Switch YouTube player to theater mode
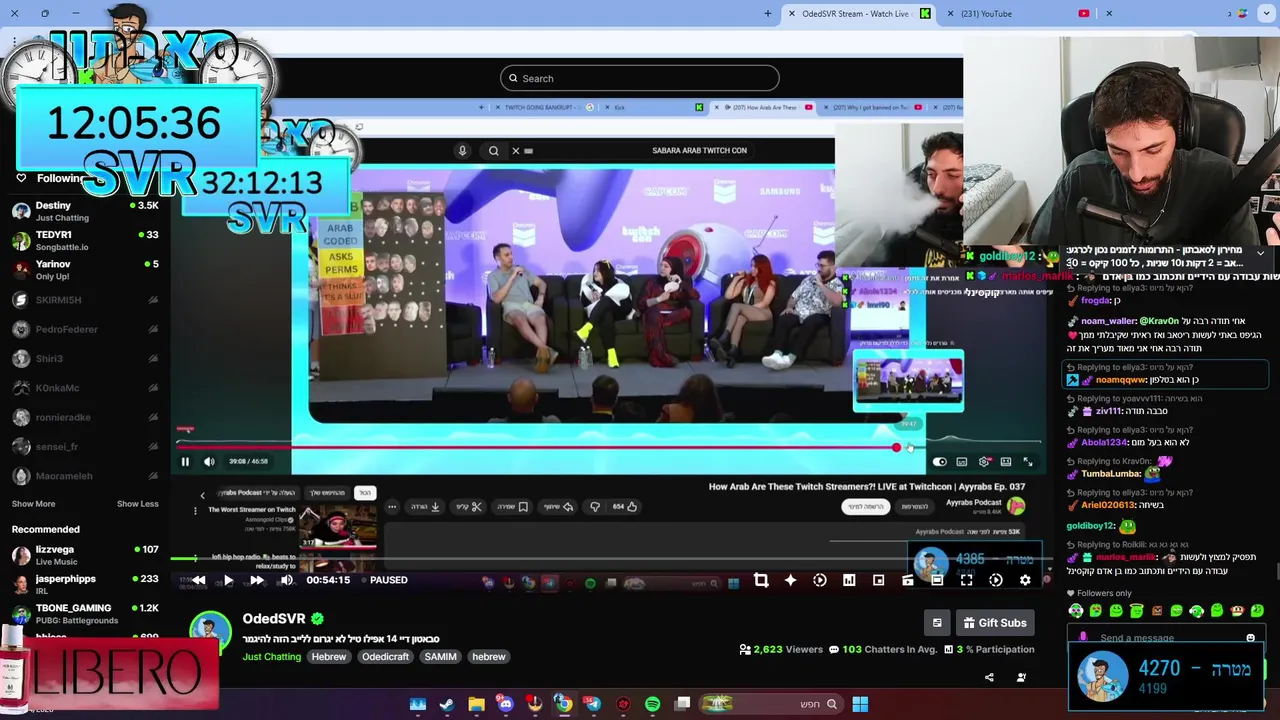The height and width of the screenshot is (720, 1280). pyautogui.click(x=1006, y=462)
